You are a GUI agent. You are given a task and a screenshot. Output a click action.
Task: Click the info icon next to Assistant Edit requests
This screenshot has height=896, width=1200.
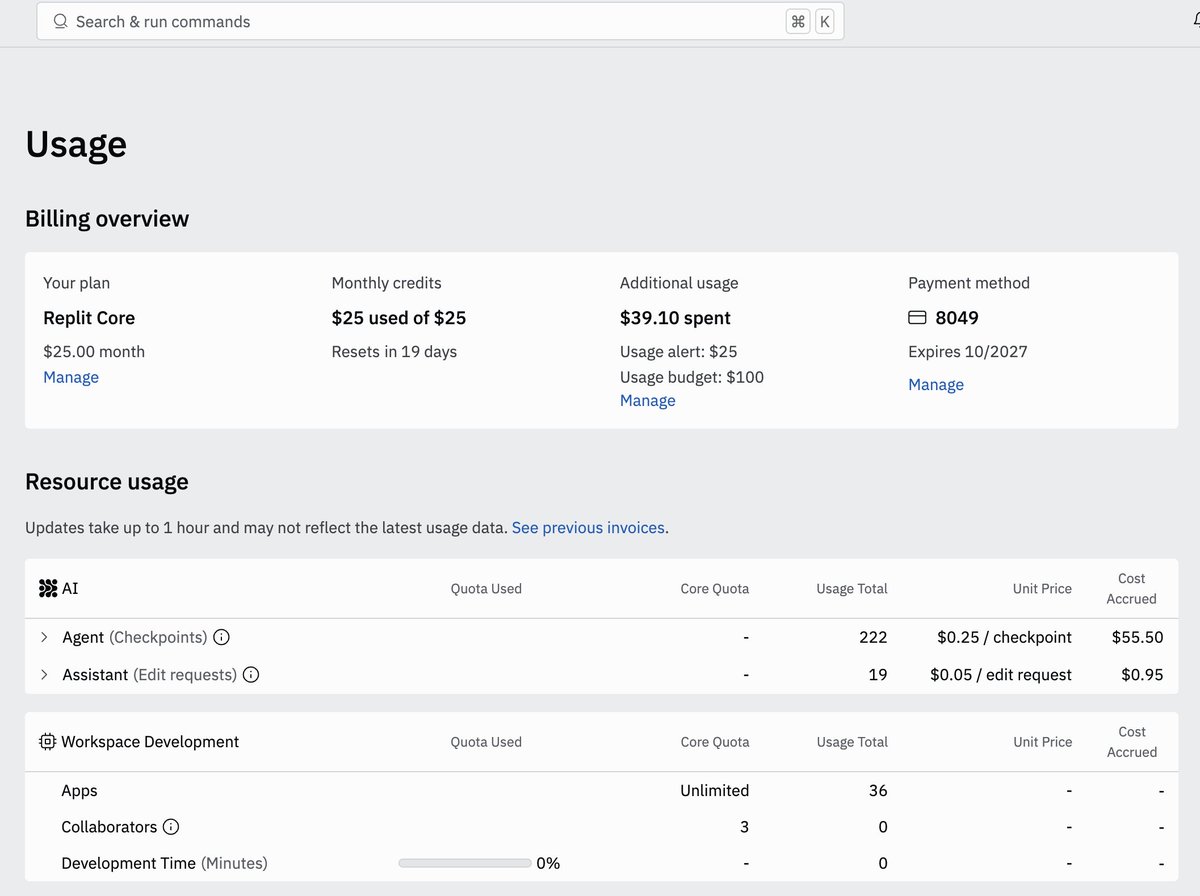click(x=250, y=674)
